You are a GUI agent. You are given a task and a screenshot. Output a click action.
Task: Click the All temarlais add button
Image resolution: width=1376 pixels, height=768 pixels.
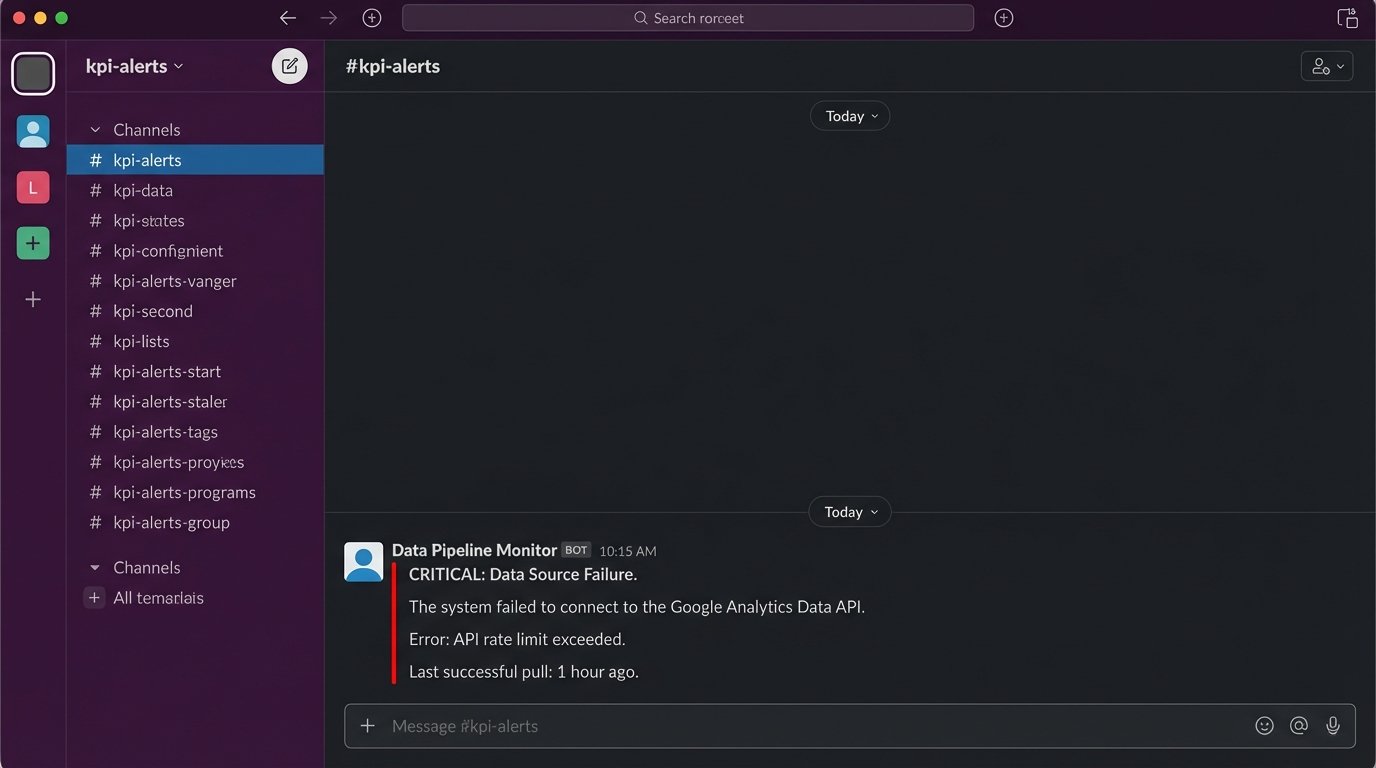click(x=95, y=598)
